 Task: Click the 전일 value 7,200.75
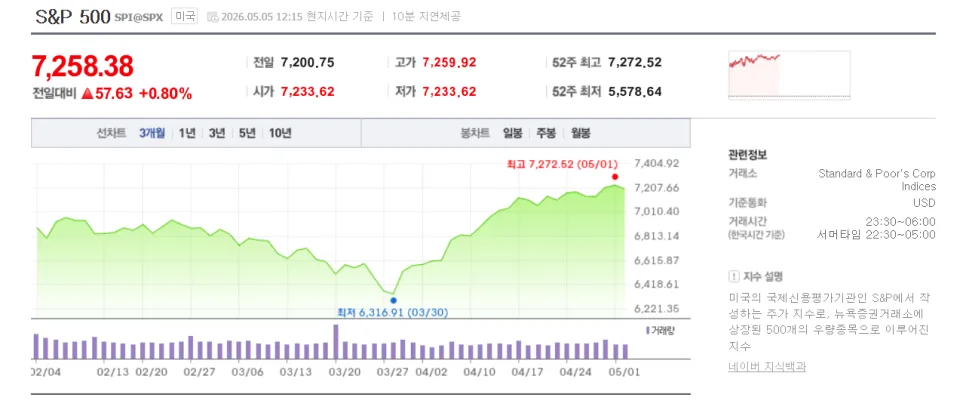[x=307, y=62]
